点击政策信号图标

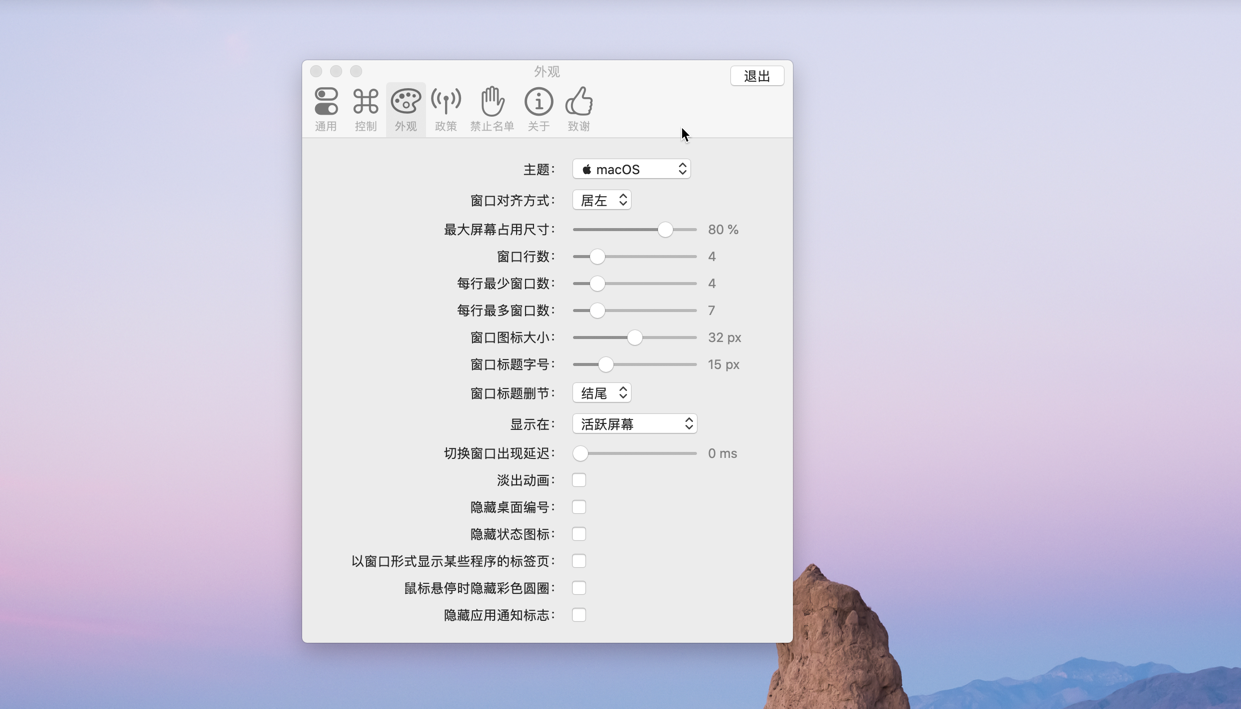[445, 100]
